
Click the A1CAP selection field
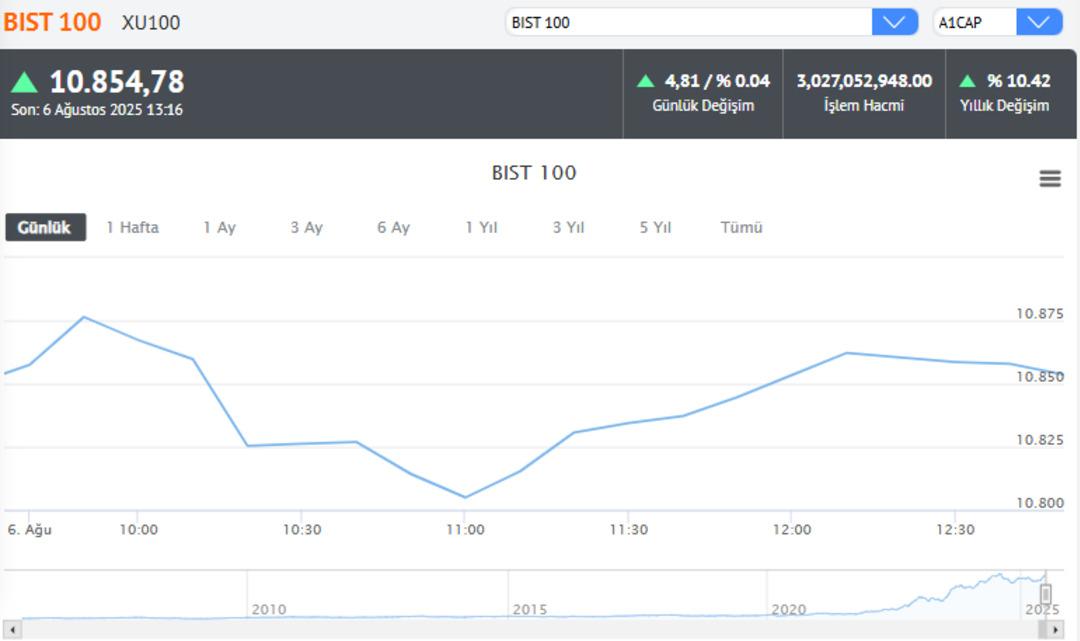[975, 22]
